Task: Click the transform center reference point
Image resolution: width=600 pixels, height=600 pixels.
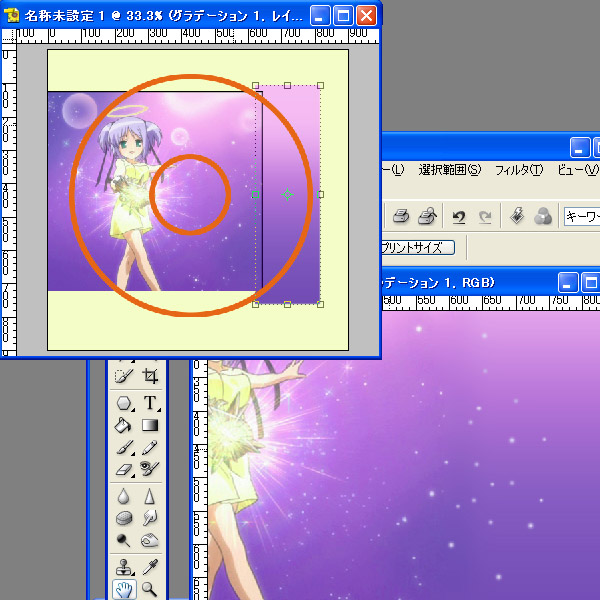Action: coord(287,194)
